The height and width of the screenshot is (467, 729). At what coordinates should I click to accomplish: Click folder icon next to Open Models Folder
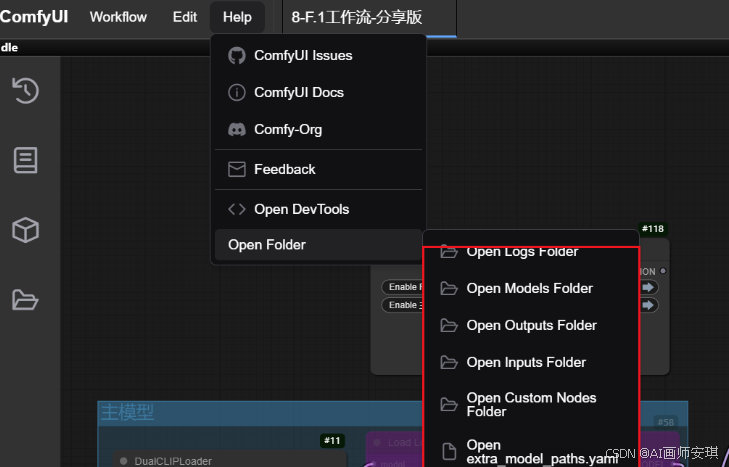[449, 288]
